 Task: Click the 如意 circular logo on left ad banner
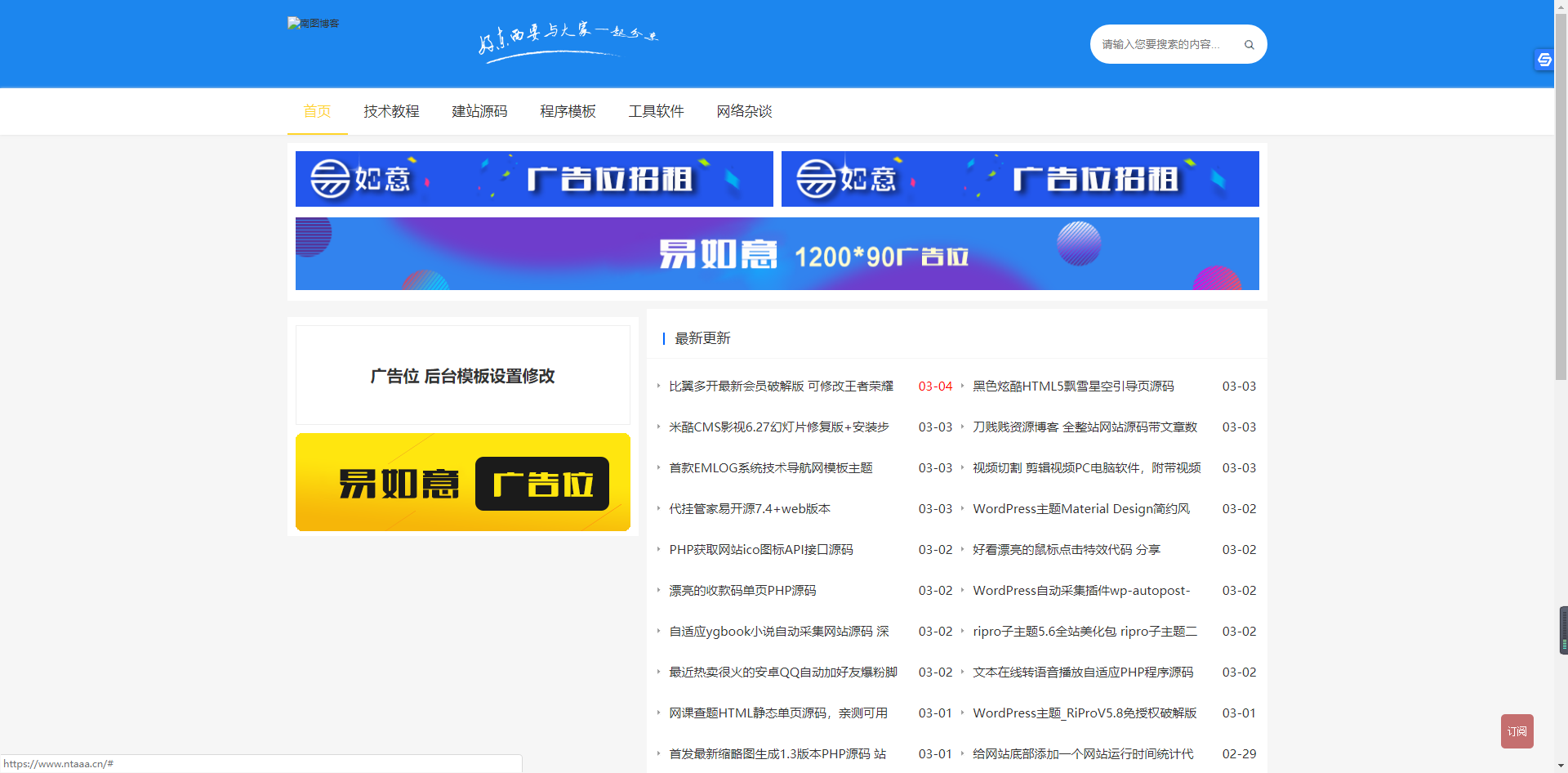pos(328,179)
